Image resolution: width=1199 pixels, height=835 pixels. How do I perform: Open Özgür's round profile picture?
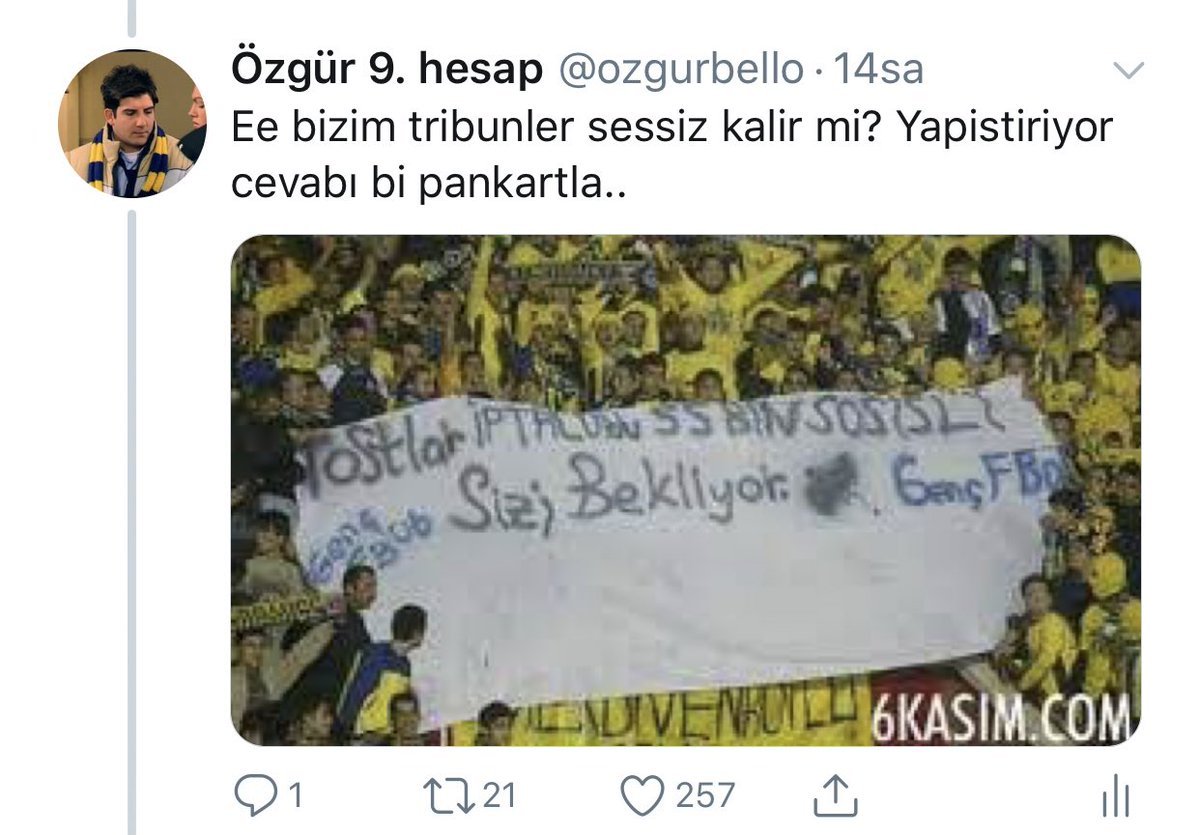(132, 124)
